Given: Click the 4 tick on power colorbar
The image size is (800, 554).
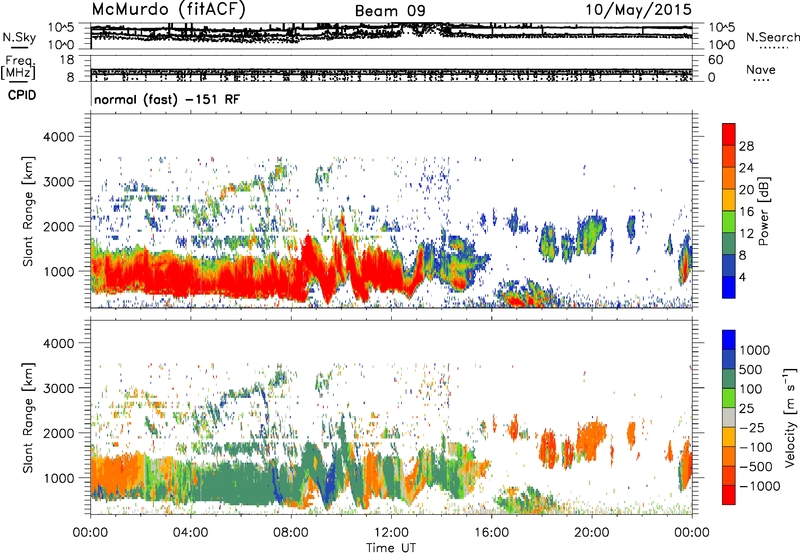Looking at the screenshot, I should point(742,277).
